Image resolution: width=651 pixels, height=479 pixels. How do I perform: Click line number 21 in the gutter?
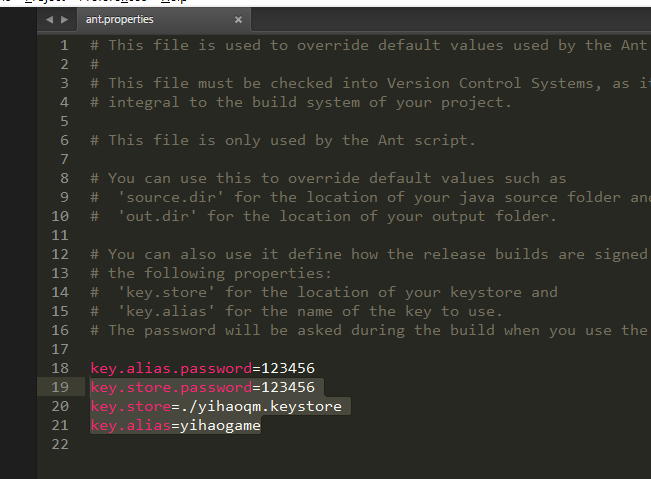pyautogui.click(x=60, y=425)
